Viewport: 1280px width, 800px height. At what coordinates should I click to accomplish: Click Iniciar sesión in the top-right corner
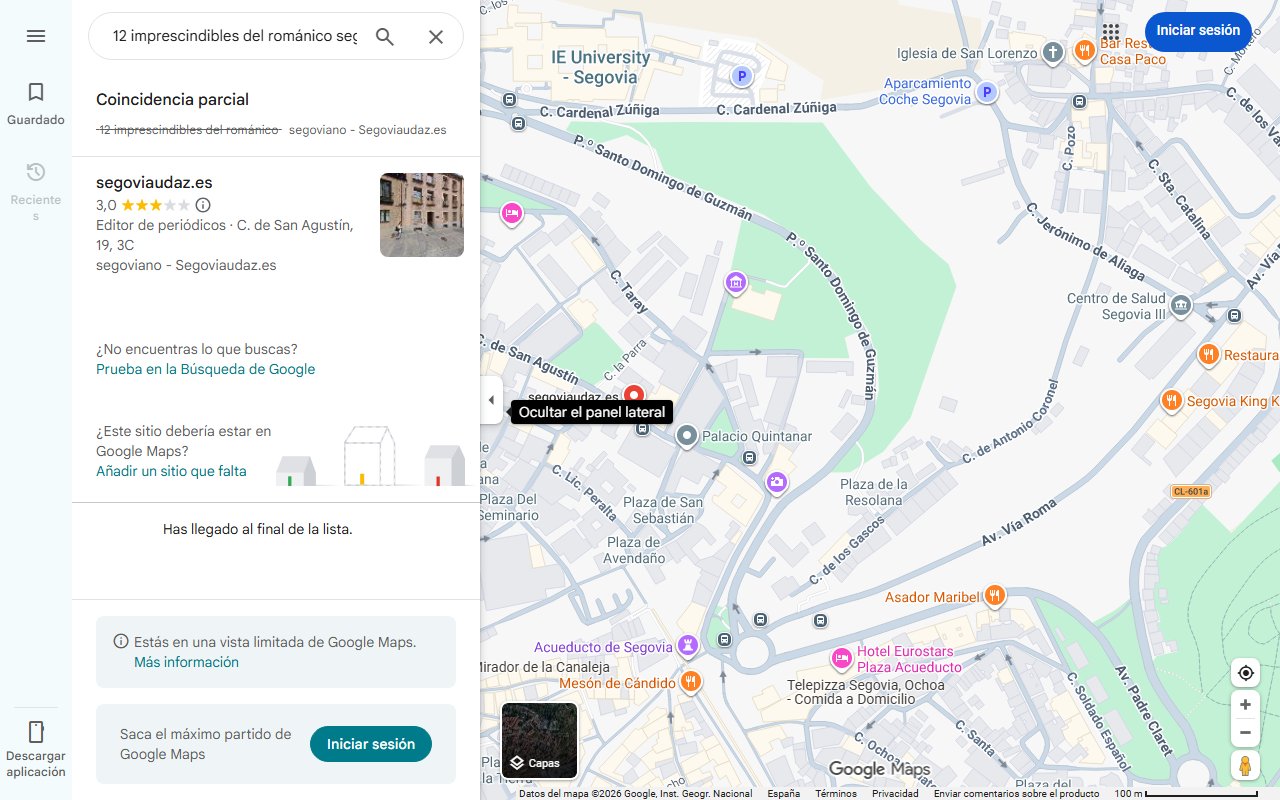pyautogui.click(x=1198, y=31)
